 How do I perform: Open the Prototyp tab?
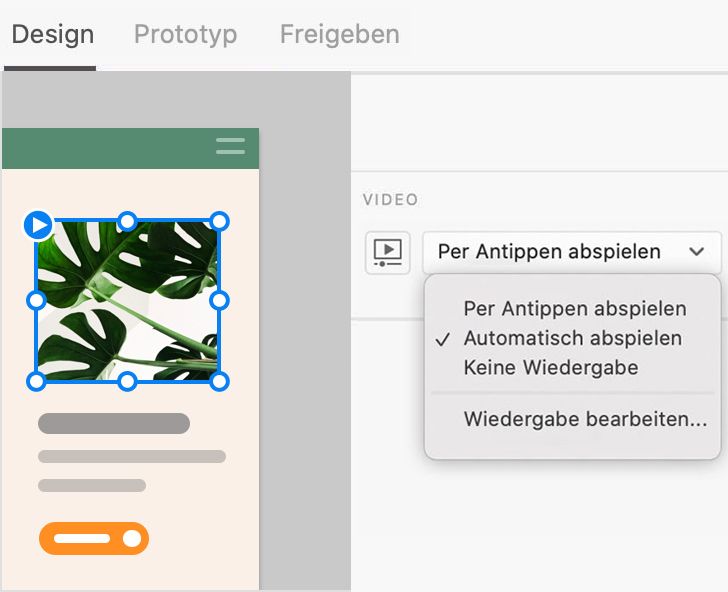click(x=185, y=35)
